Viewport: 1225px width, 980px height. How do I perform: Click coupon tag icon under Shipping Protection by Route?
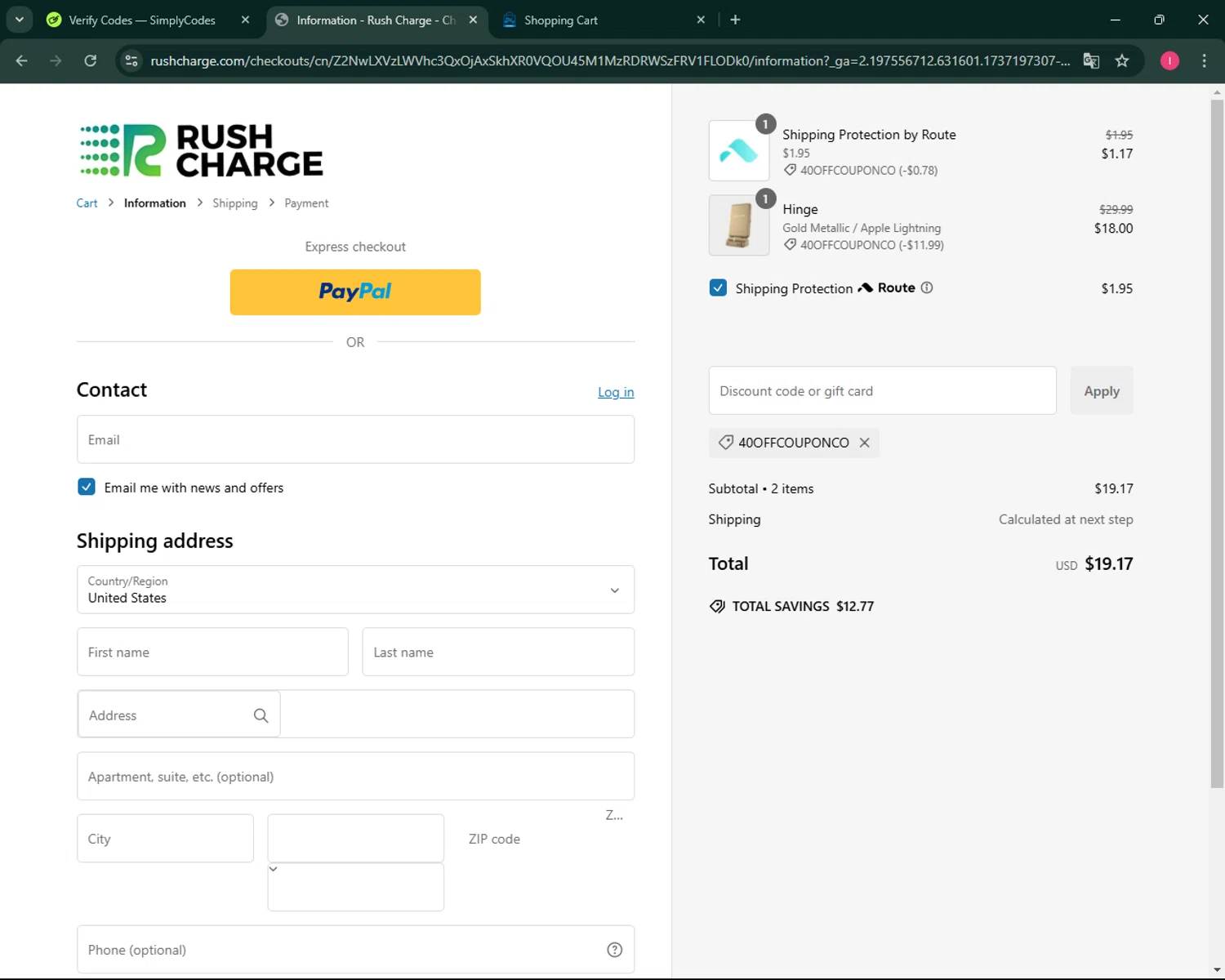[x=790, y=170]
